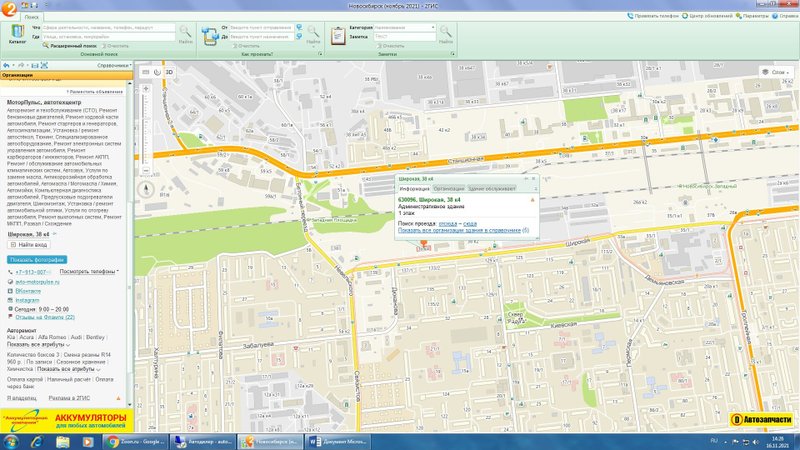Zoom out with the minus button

[146, 171]
